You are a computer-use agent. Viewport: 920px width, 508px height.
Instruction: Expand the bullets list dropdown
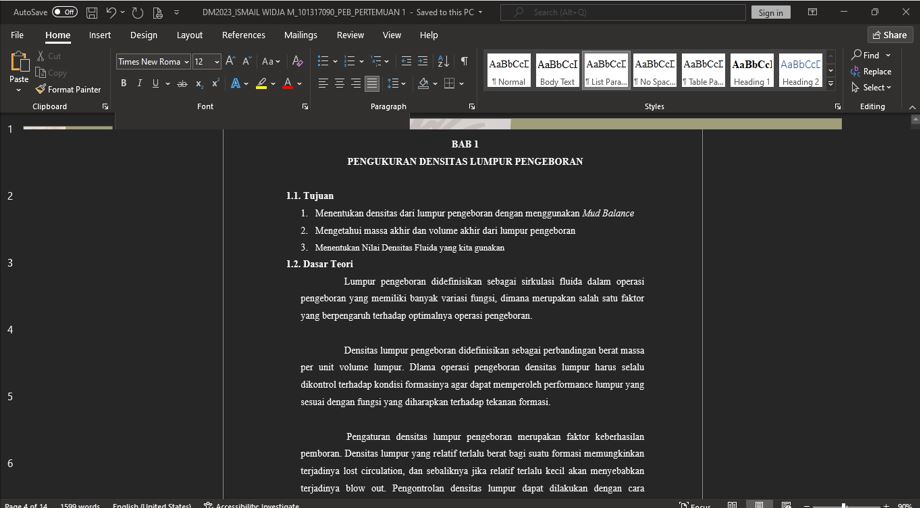(335, 61)
